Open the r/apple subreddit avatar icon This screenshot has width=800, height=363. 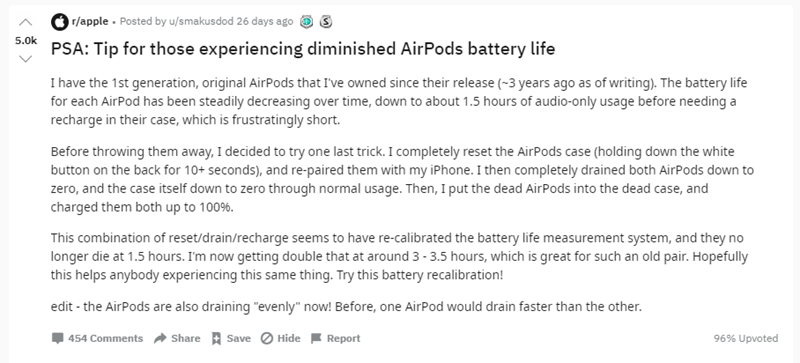coord(59,21)
